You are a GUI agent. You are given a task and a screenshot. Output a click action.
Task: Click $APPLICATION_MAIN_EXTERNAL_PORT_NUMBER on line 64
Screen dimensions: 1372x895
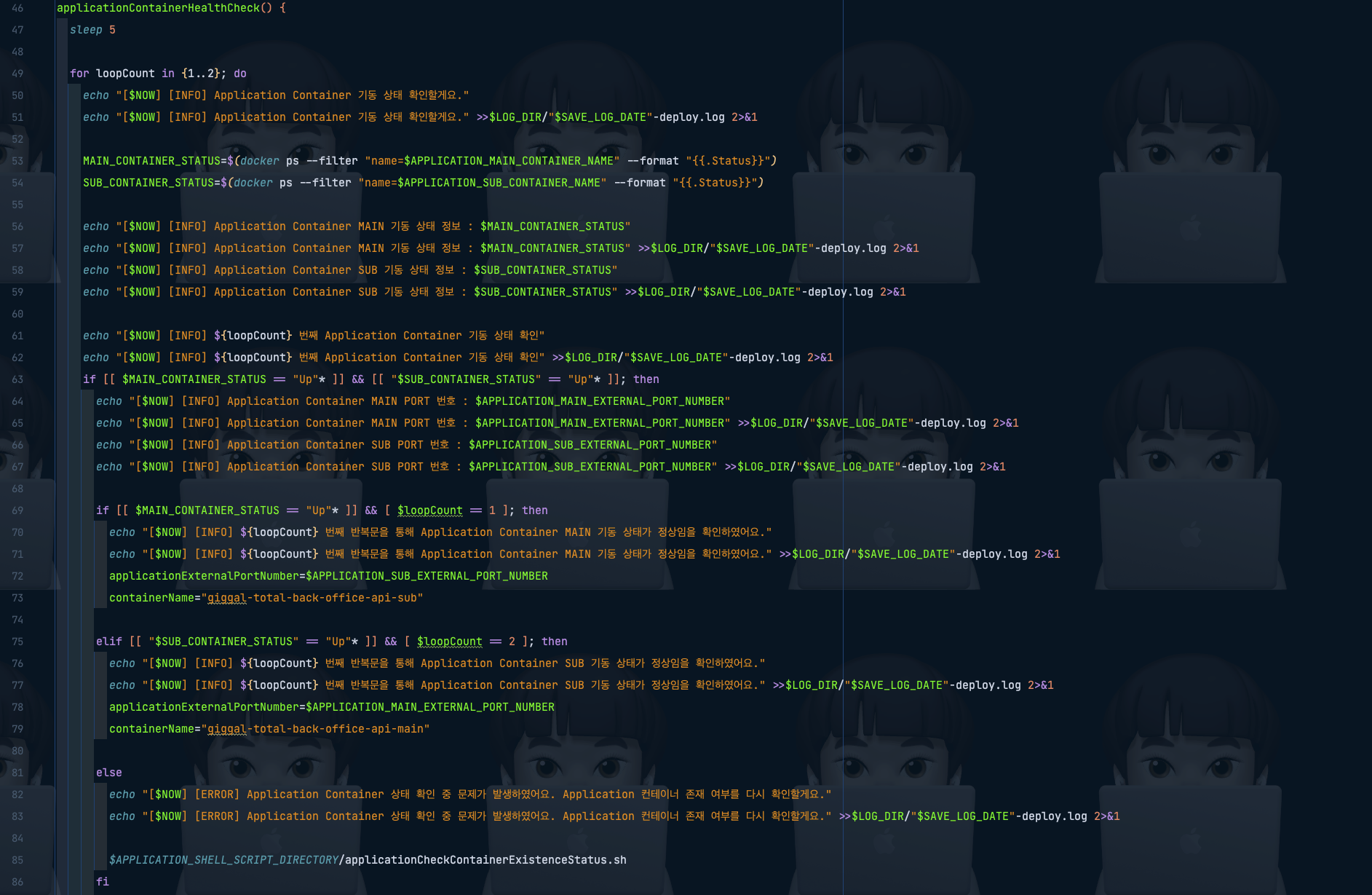click(x=600, y=401)
